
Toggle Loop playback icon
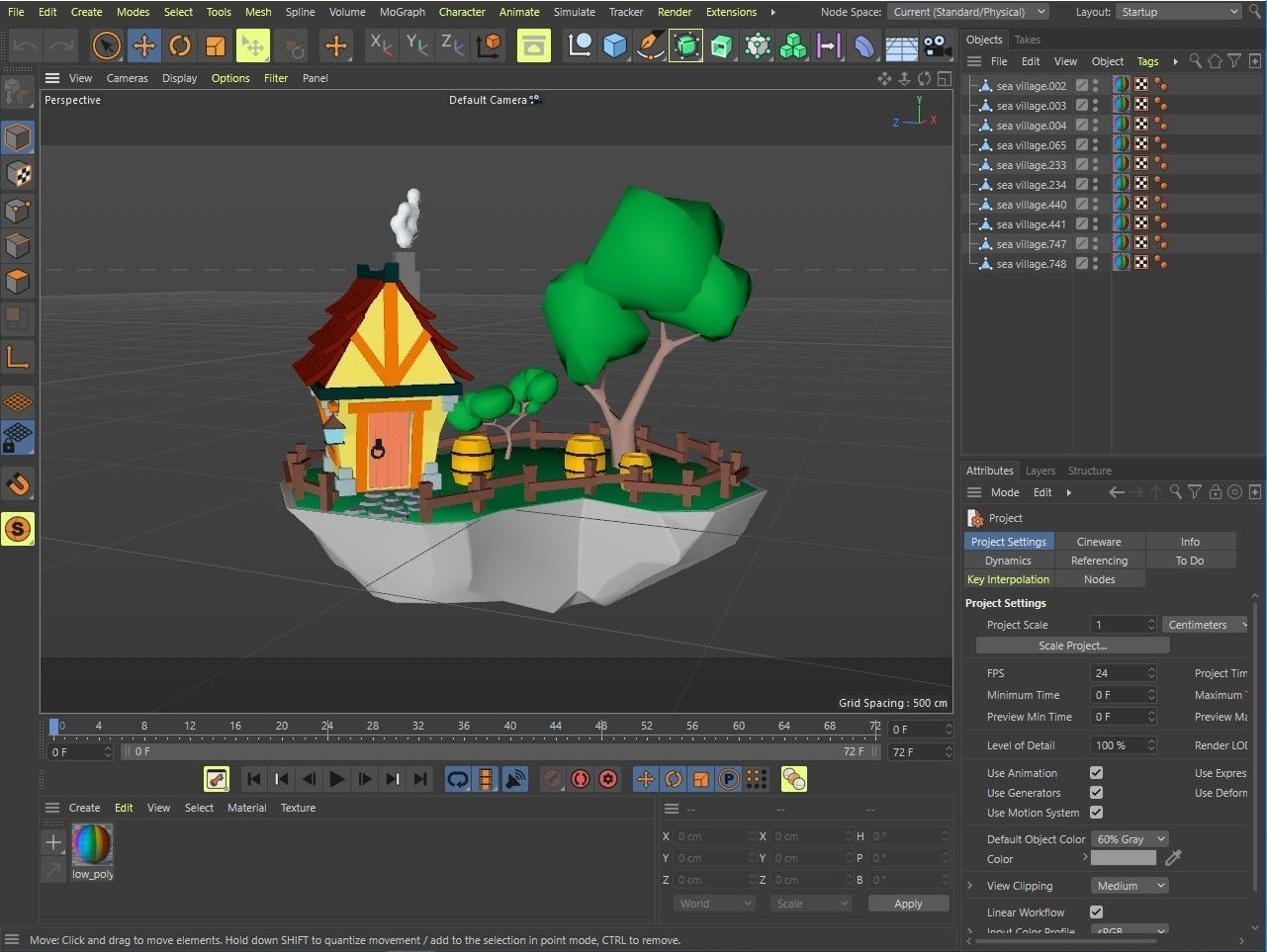point(457,779)
